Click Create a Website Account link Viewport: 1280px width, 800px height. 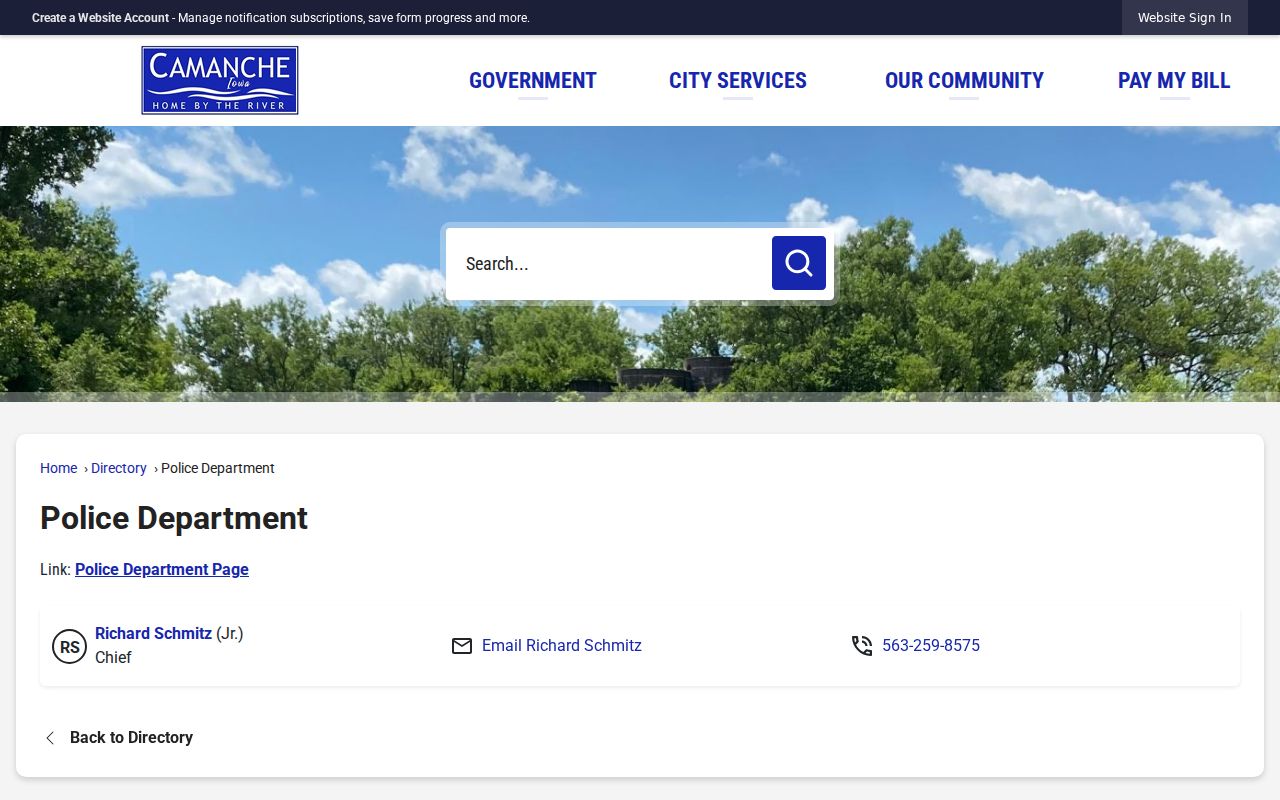(100, 18)
